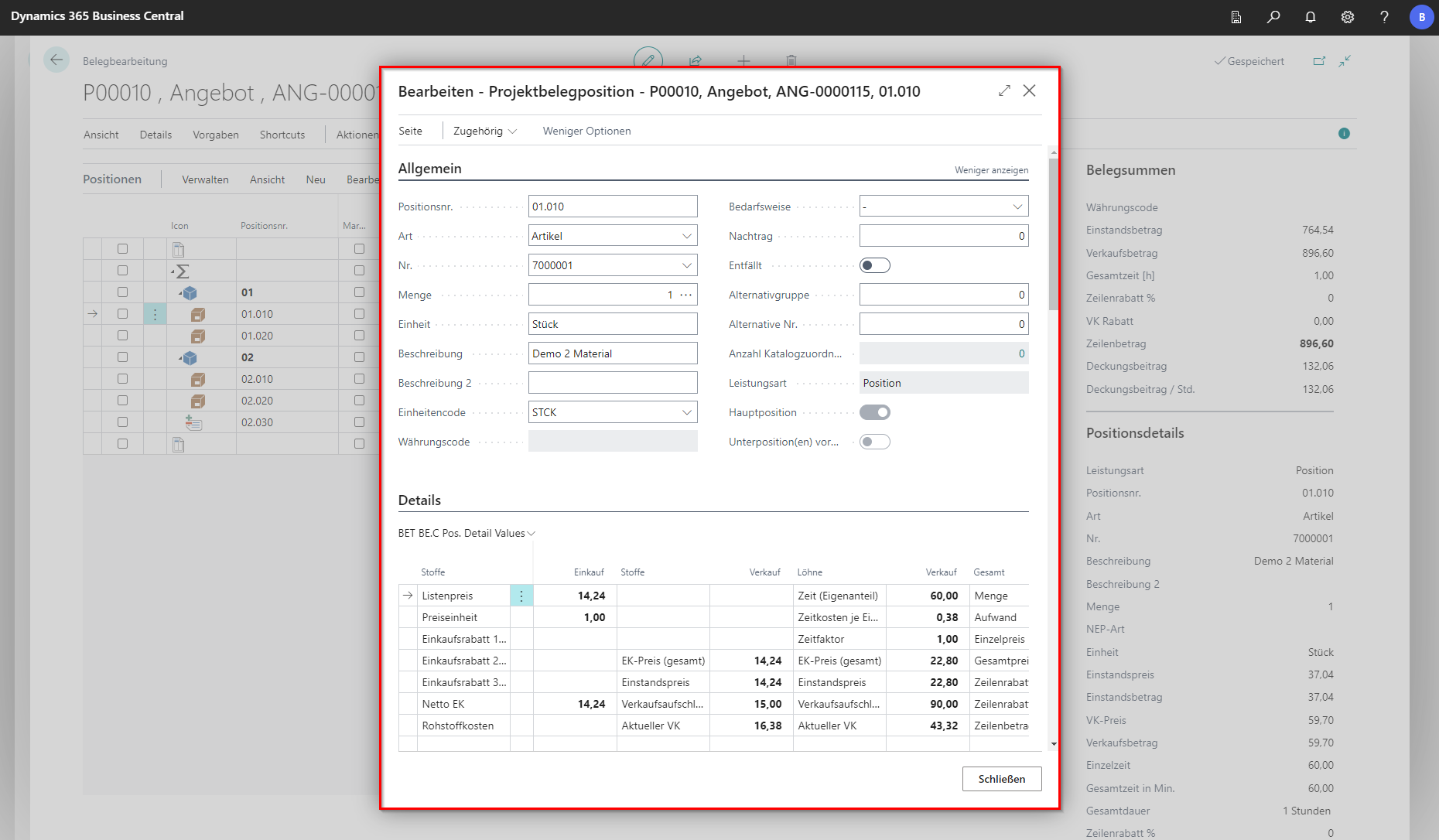Click the back arrow on Belegbearbeitung page
This screenshot has height=840, width=1439.
point(56,60)
